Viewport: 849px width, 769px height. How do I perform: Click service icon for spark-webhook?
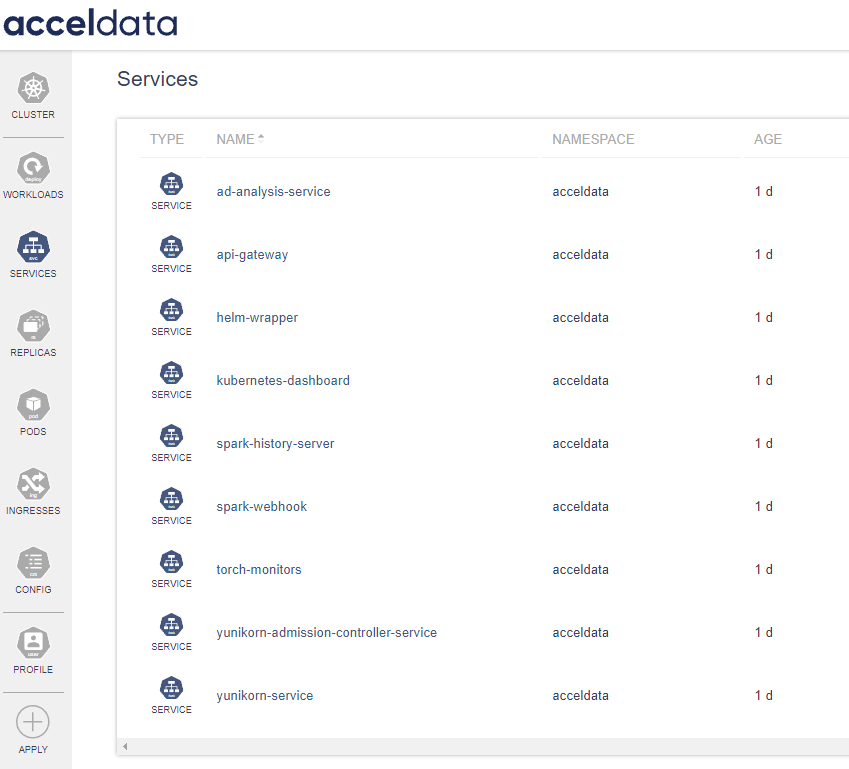pos(171,499)
